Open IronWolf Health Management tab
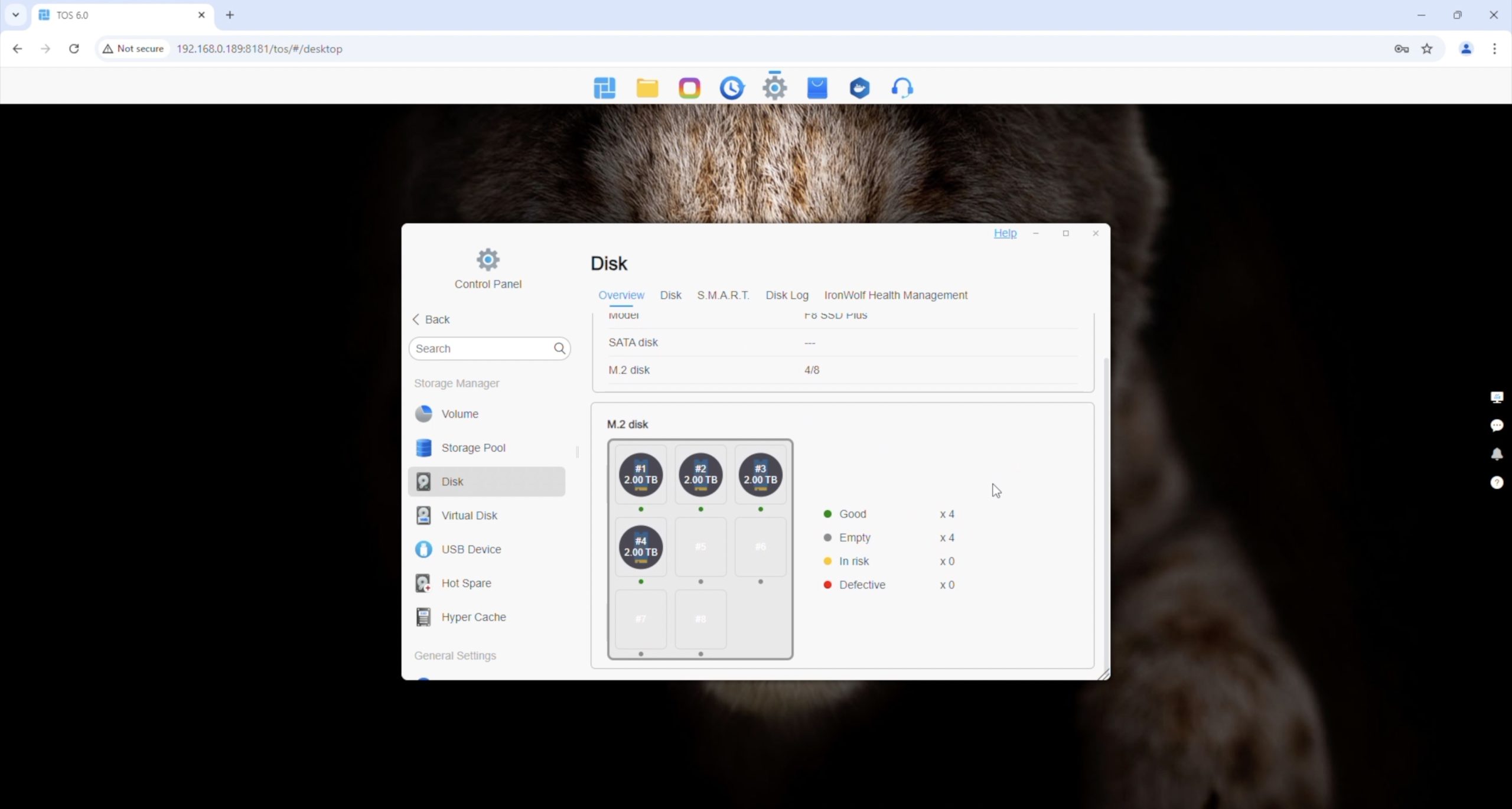The width and height of the screenshot is (1512, 809). (895, 295)
